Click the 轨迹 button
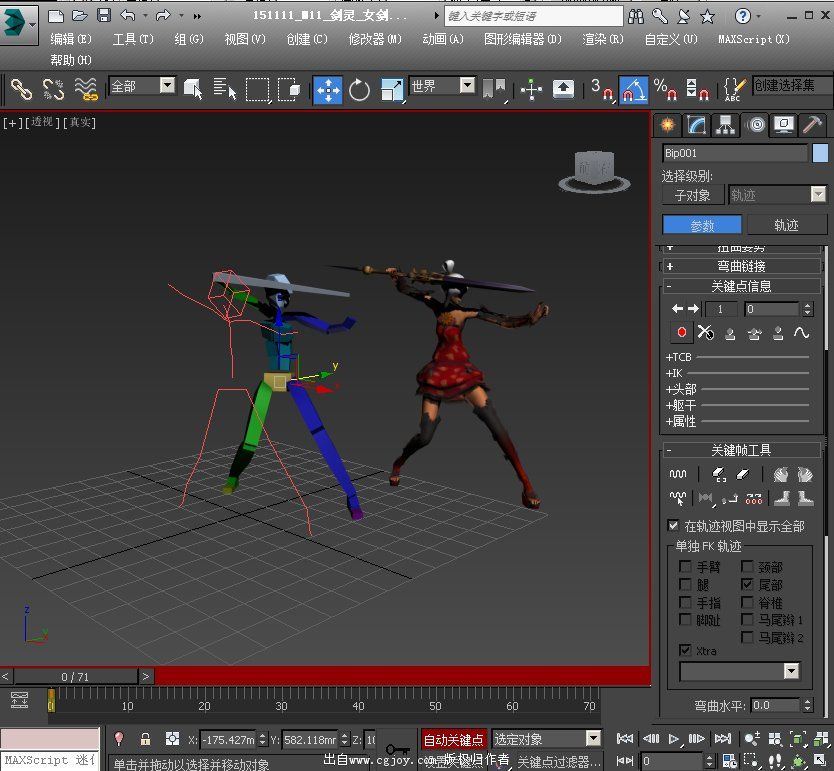This screenshot has height=771, width=834. pos(786,225)
